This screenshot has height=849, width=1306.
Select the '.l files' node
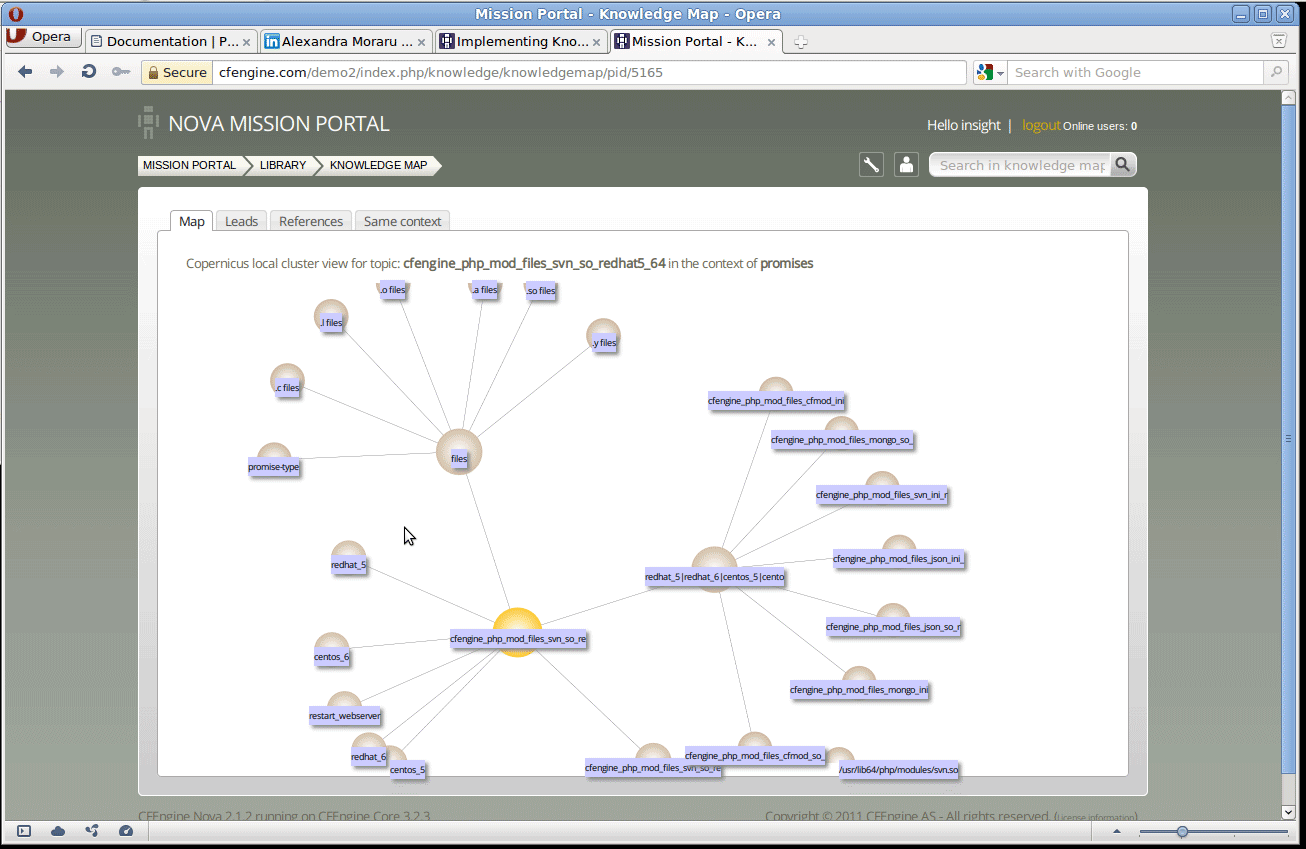click(331, 317)
